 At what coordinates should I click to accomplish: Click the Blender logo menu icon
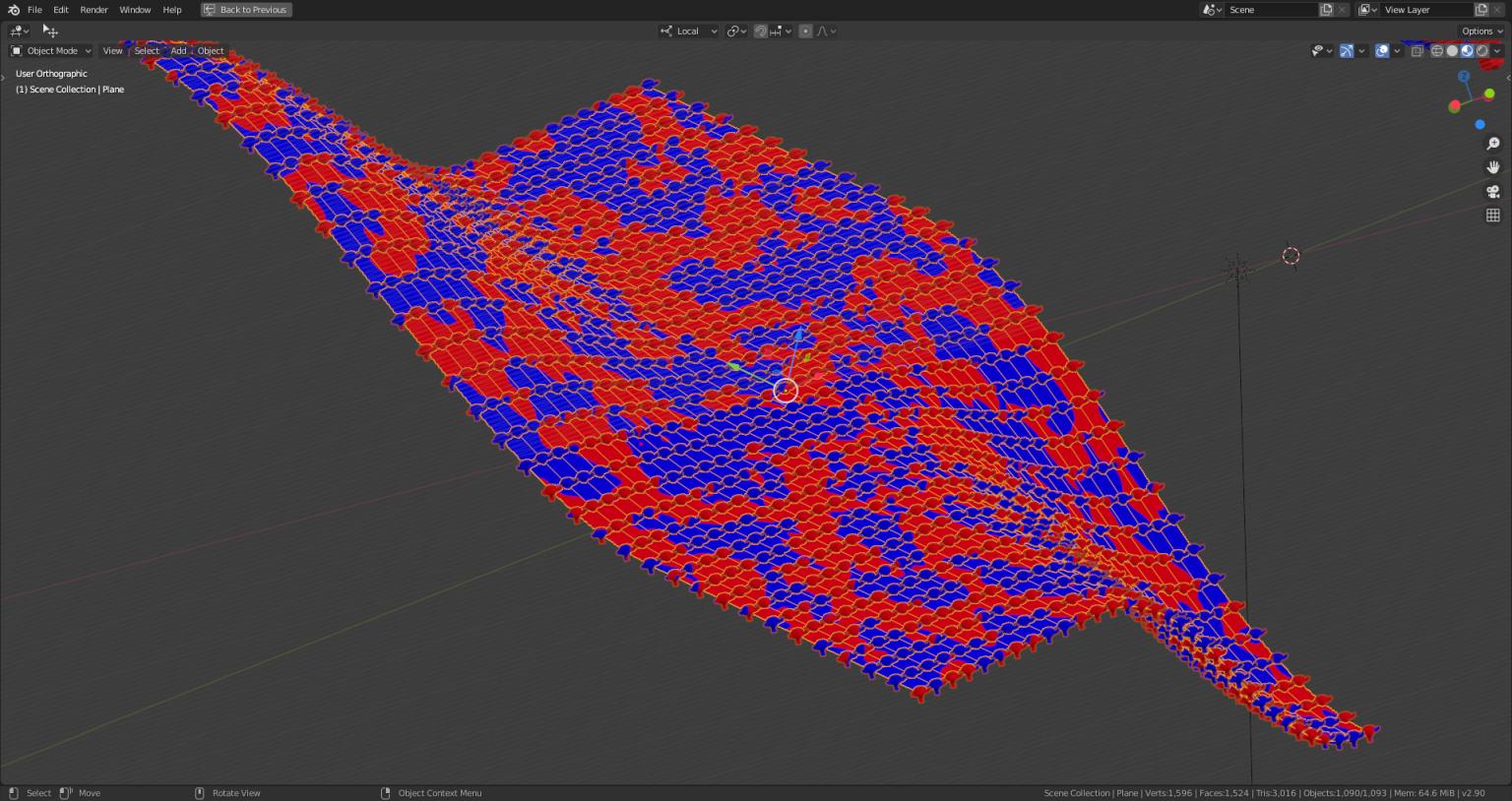point(13,10)
